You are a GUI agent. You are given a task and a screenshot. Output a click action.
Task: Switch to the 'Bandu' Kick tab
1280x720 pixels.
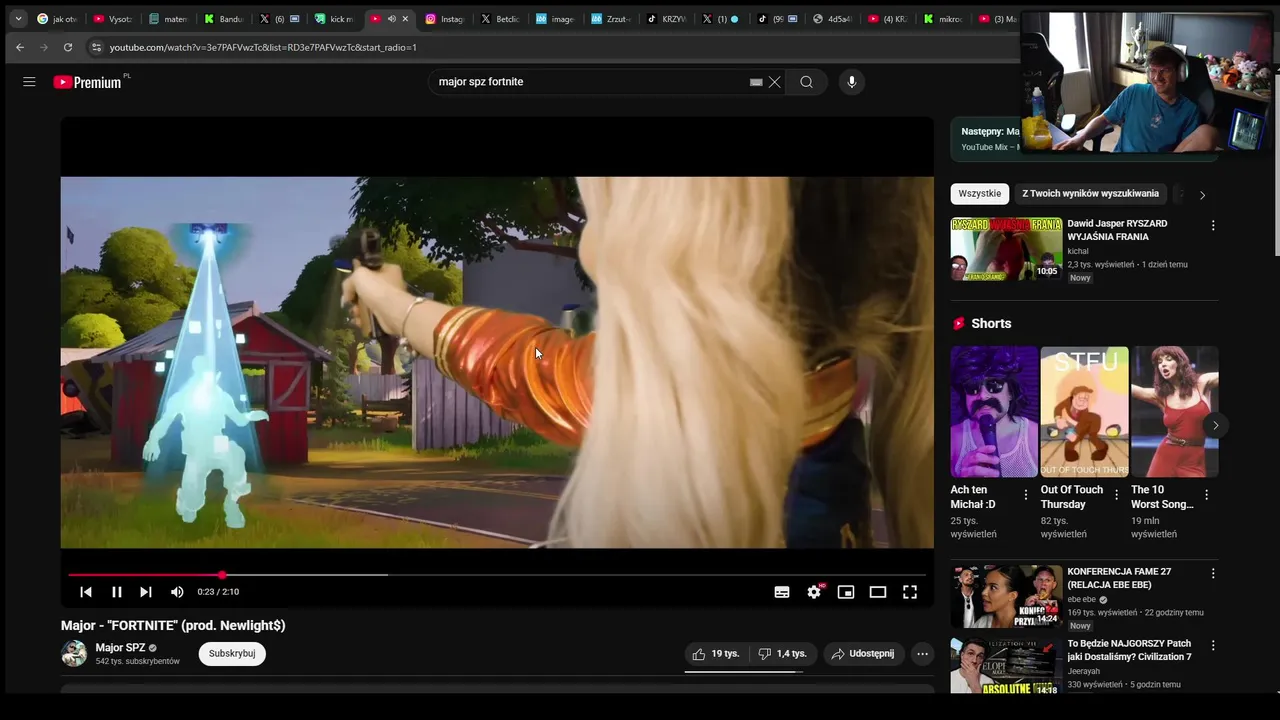[x=224, y=19]
